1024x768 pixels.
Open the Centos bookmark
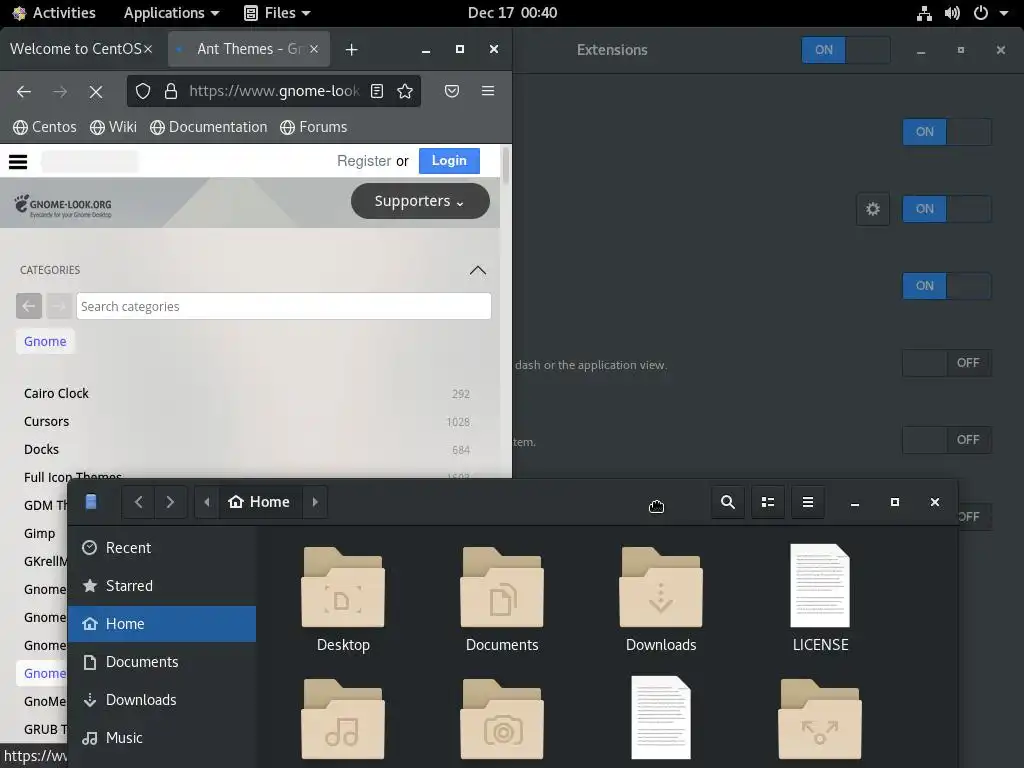(45, 127)
